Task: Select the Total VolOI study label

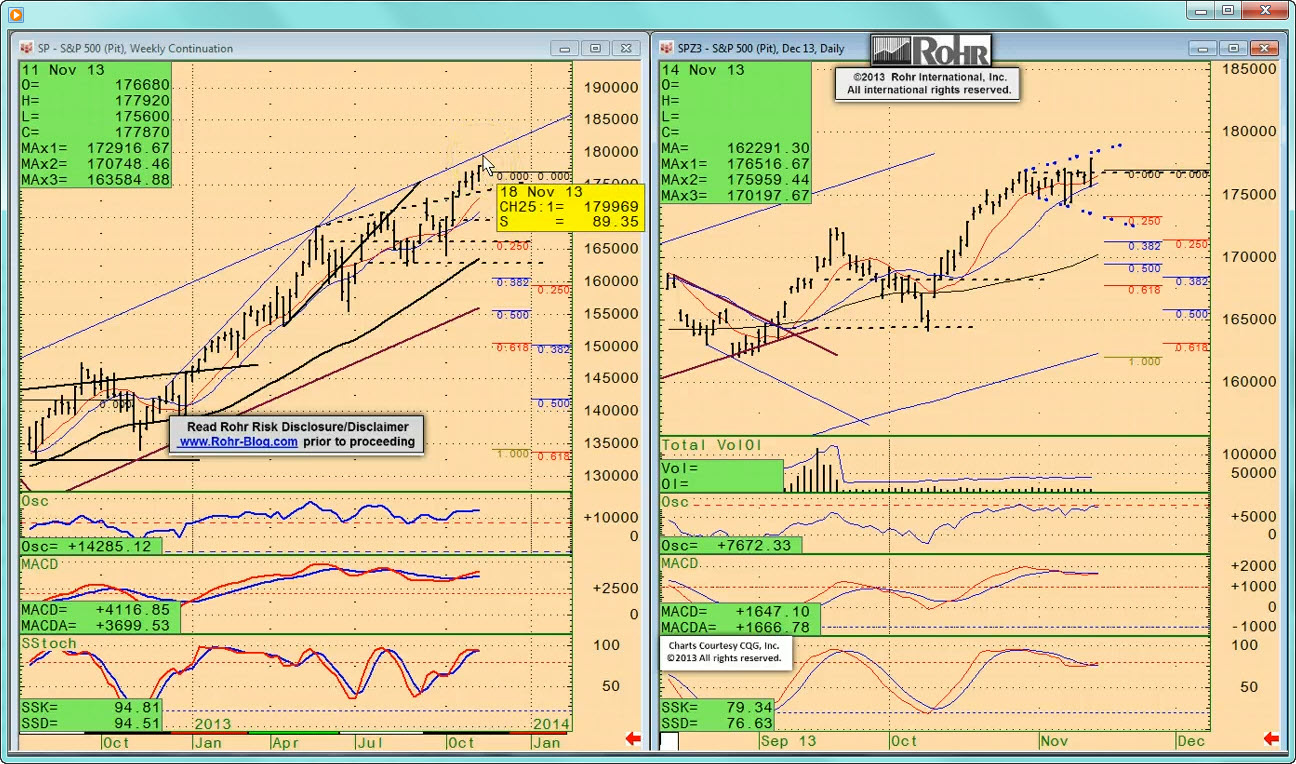Action: tap(712, 445)
